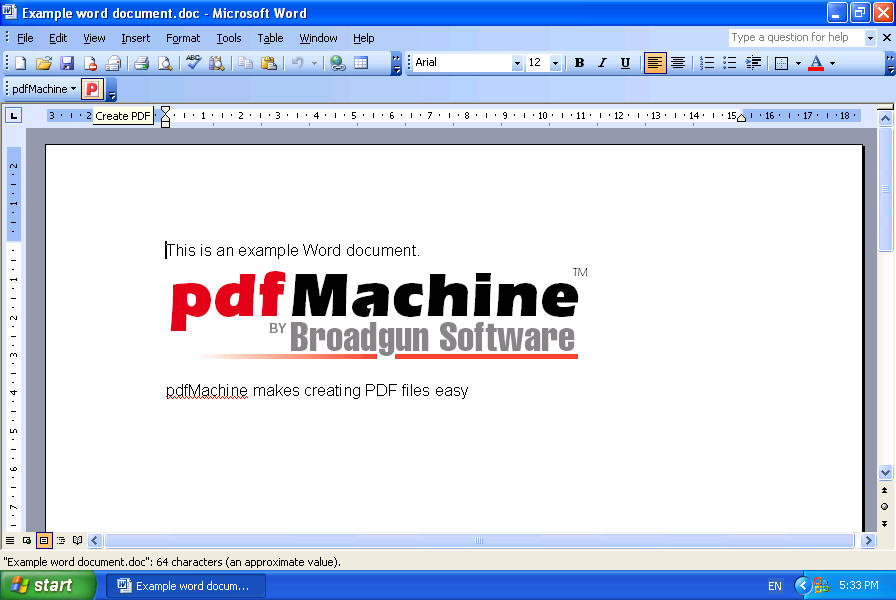Run the Spelling and Grammar check
The height and width of the screenshot is (600, 896).
[191, 62]
